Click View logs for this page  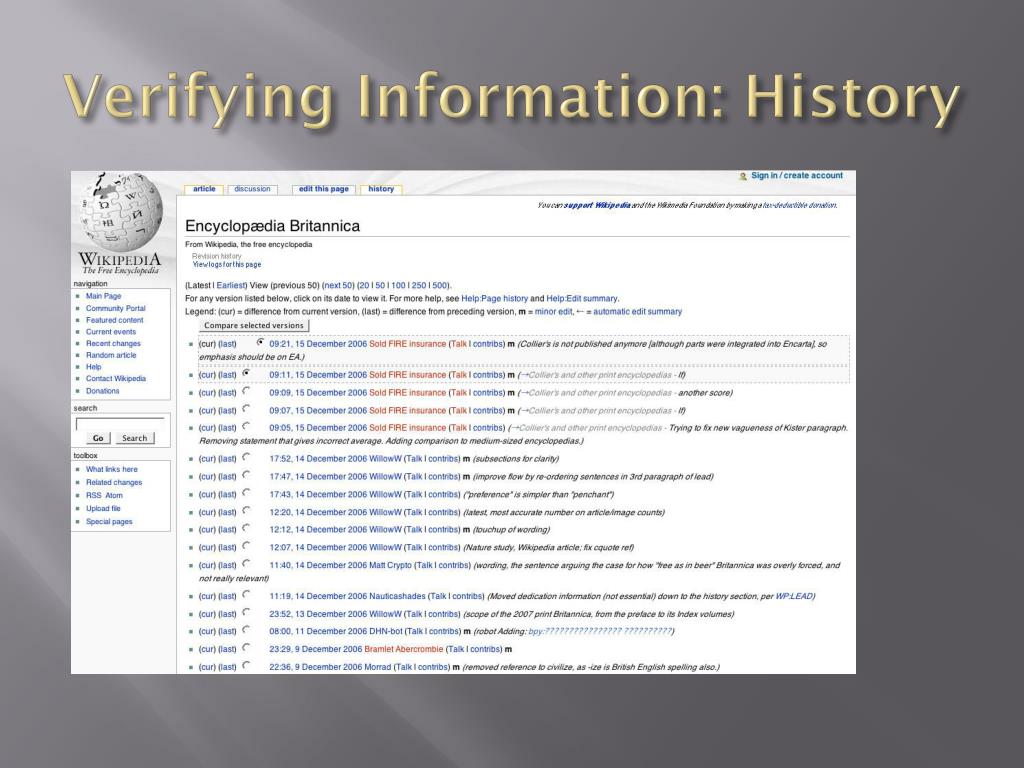tap(227, 264)
